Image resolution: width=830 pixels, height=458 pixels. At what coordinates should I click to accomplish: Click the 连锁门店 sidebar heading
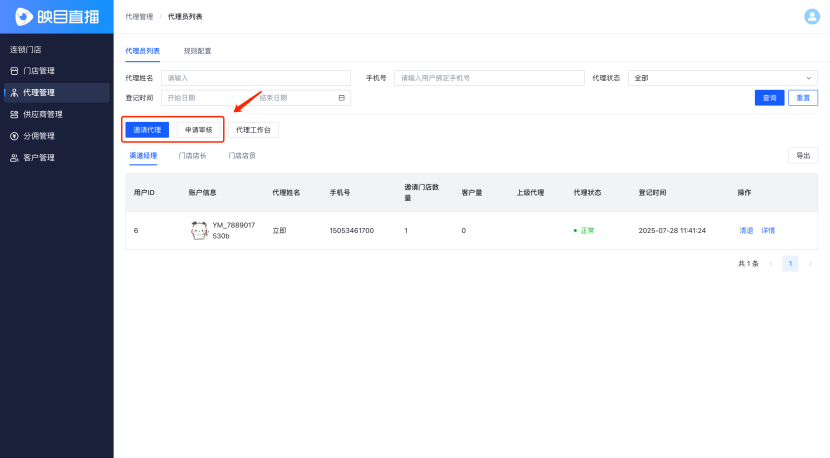[25, 50]
